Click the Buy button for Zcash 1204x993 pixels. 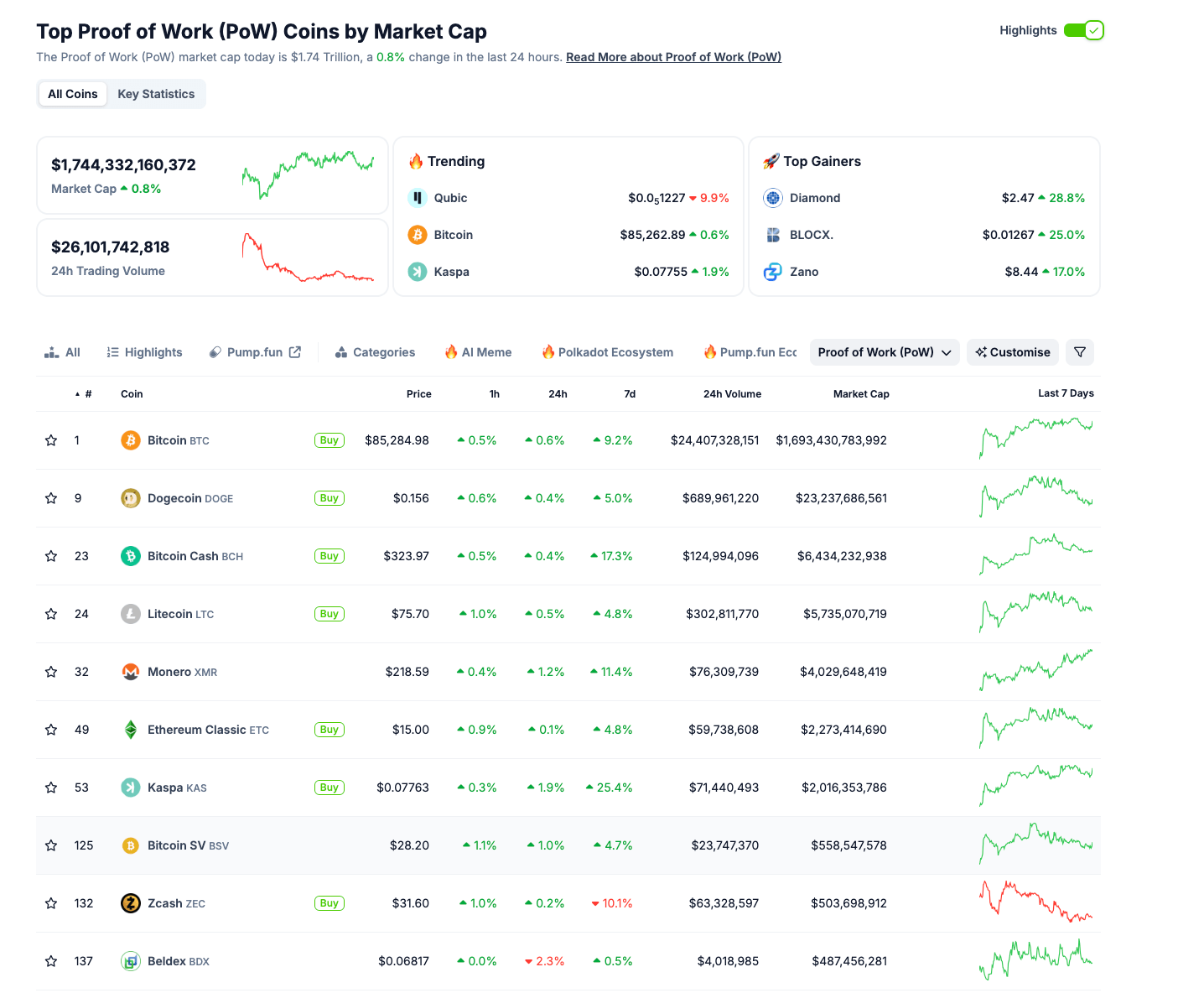click(329, 902)
